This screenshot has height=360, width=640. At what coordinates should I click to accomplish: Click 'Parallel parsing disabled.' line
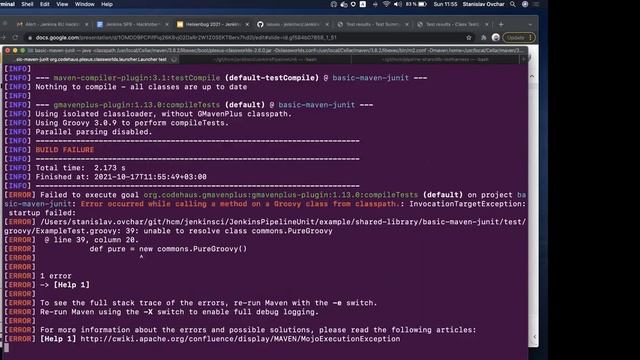pyautogui.click(x=93, y=132)
